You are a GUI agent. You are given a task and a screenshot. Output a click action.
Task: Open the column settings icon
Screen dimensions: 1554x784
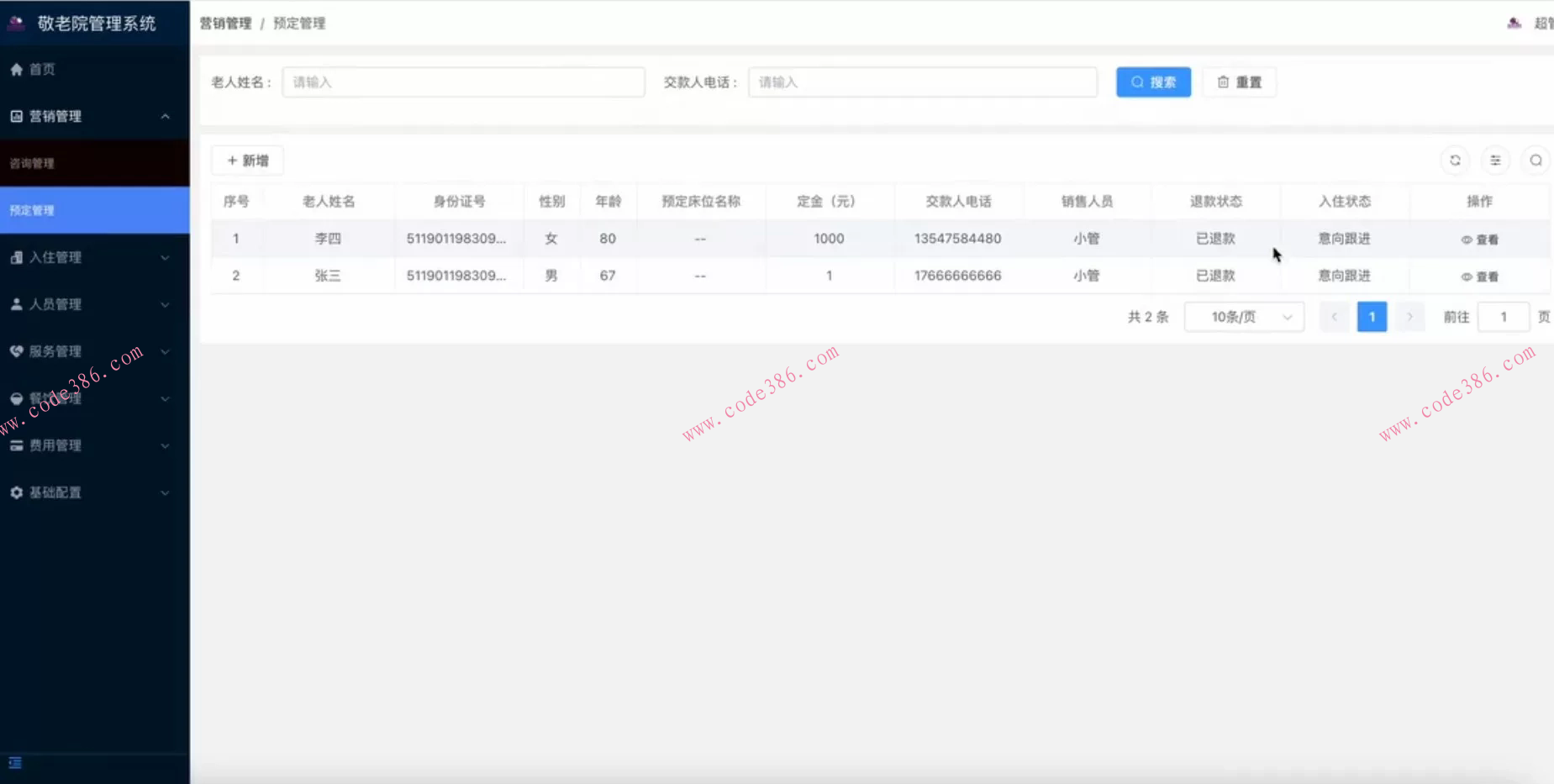point(1495,160)
